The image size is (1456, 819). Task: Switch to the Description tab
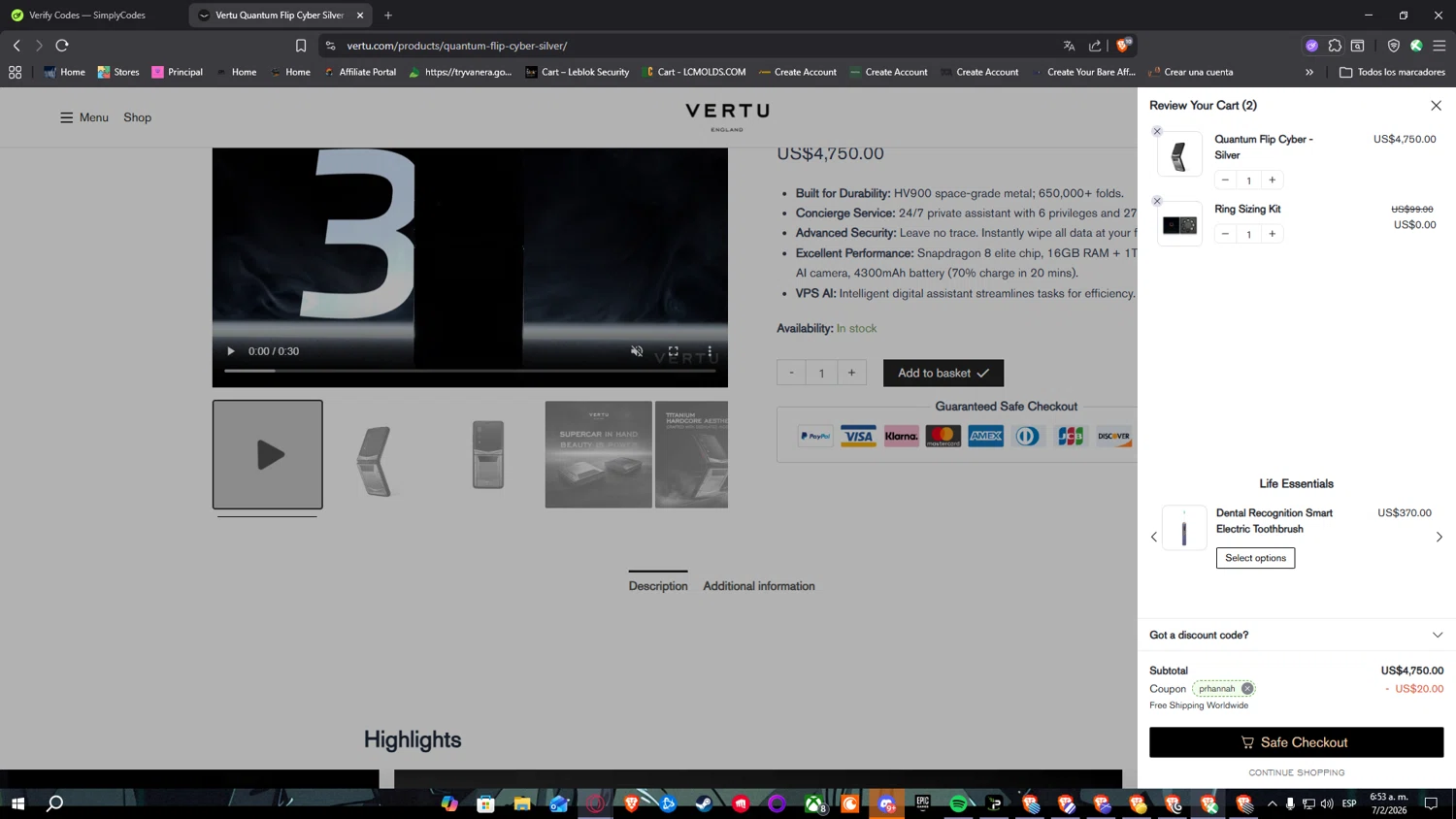[x=658, y=586]
